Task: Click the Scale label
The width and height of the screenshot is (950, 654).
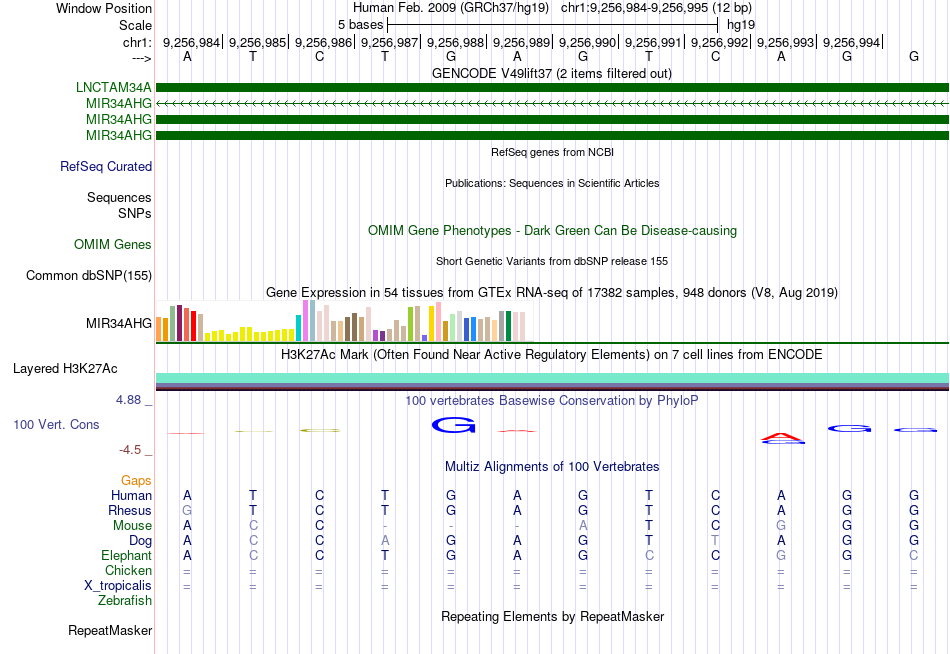Action: (135, 25)
